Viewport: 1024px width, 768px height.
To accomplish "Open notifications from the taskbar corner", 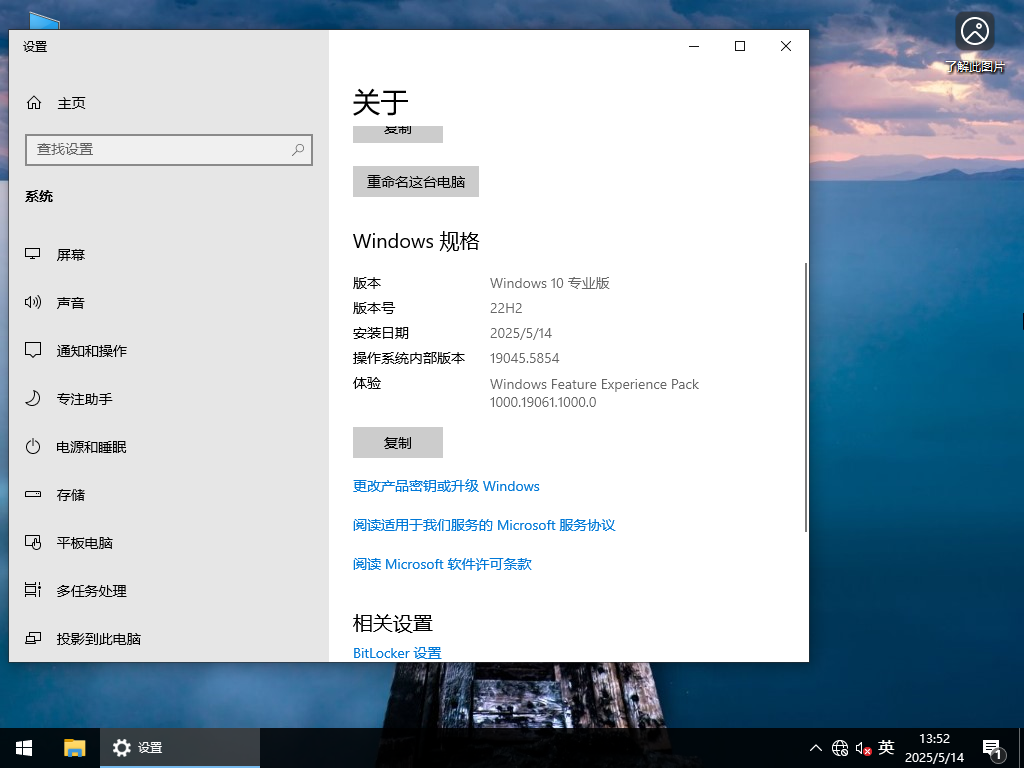I will point(994,747).
